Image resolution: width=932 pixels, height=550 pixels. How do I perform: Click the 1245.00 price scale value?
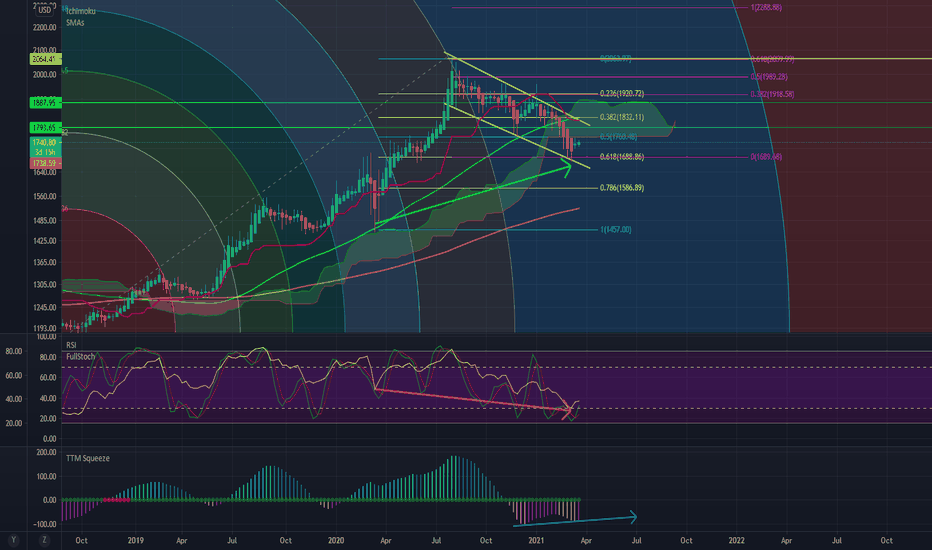[x=45, y=307]
